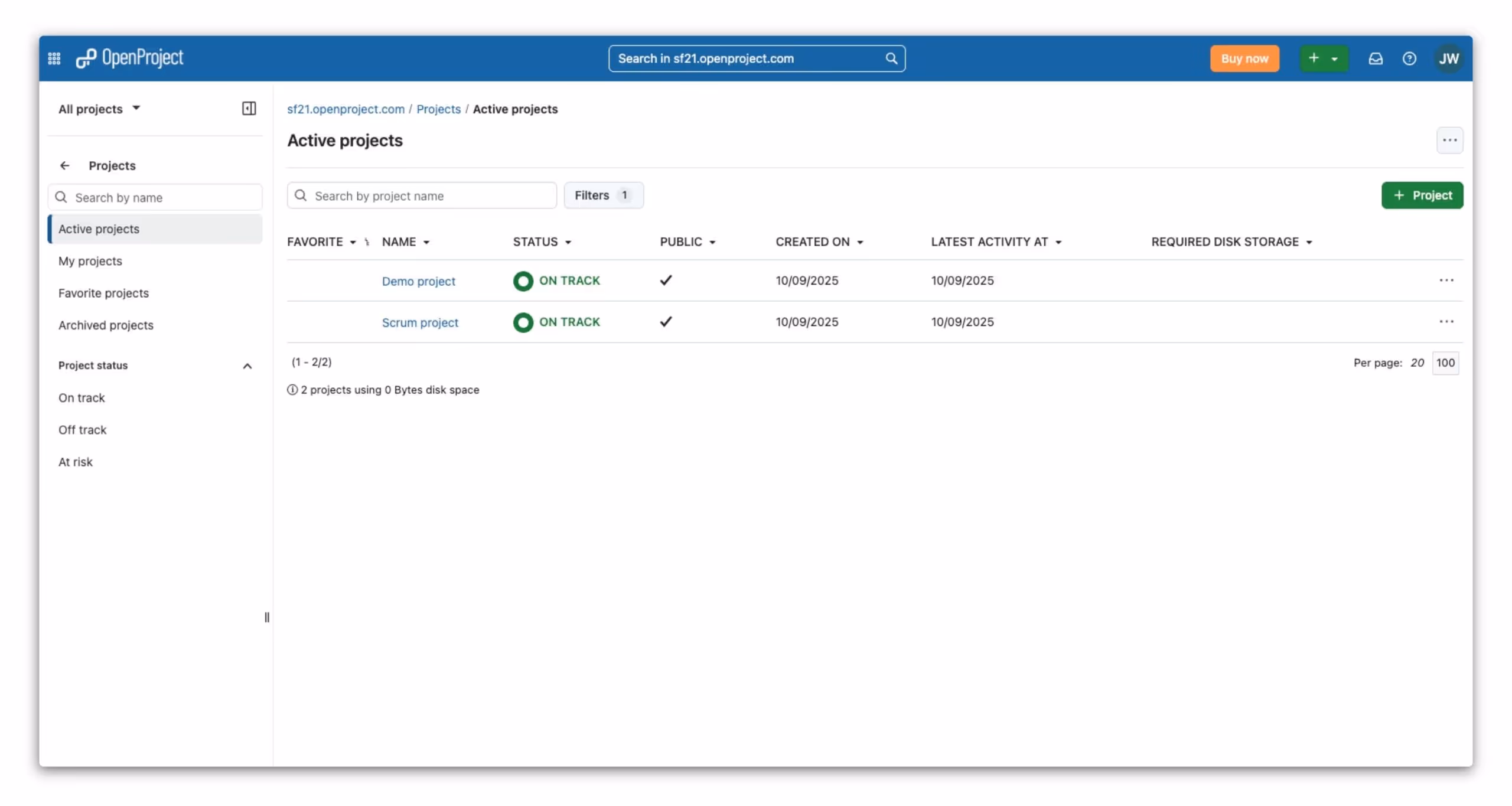This screenshot has height=806, width=1512.
Task: Open the Scrum project link
Action: 420,322
